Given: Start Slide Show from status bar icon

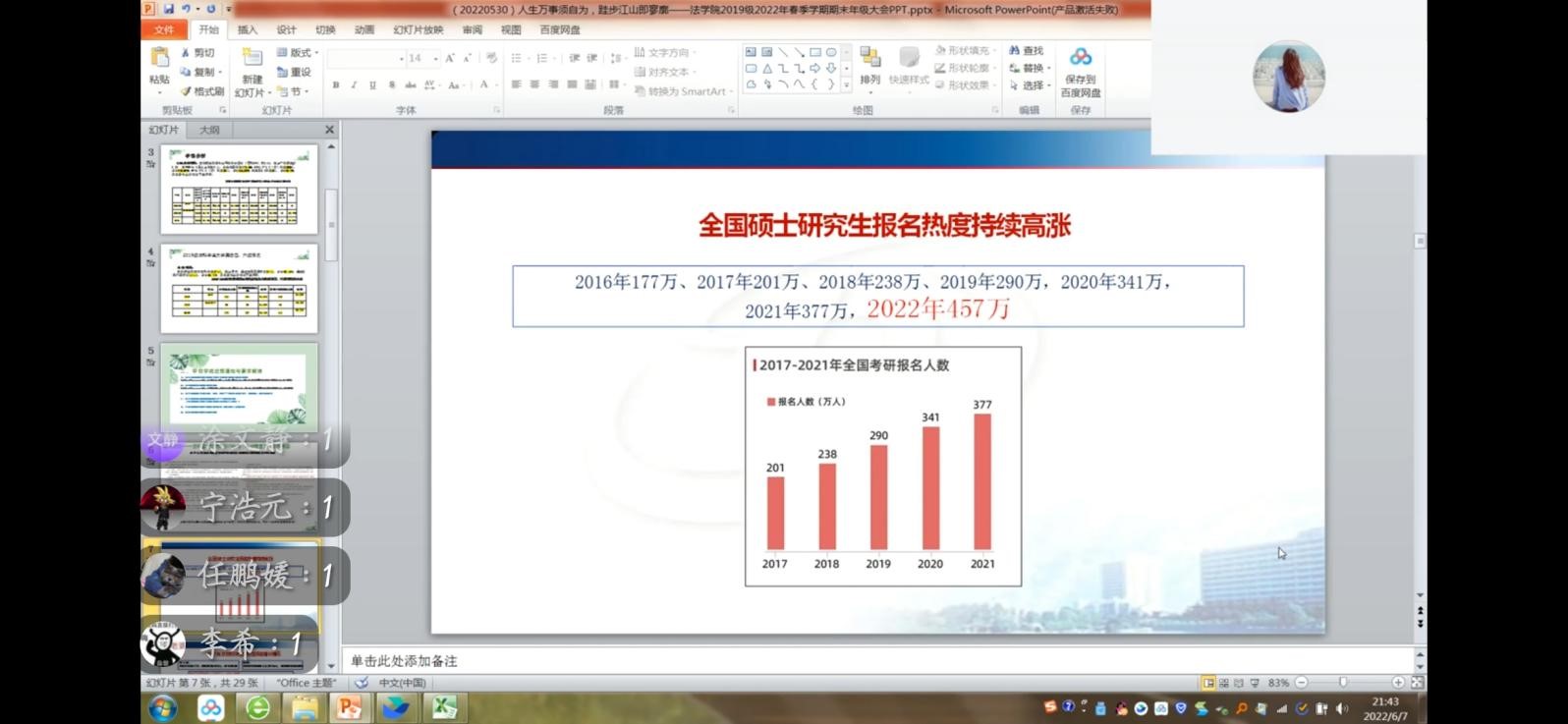Looking at the screenshot, I should coord(1255,682).
